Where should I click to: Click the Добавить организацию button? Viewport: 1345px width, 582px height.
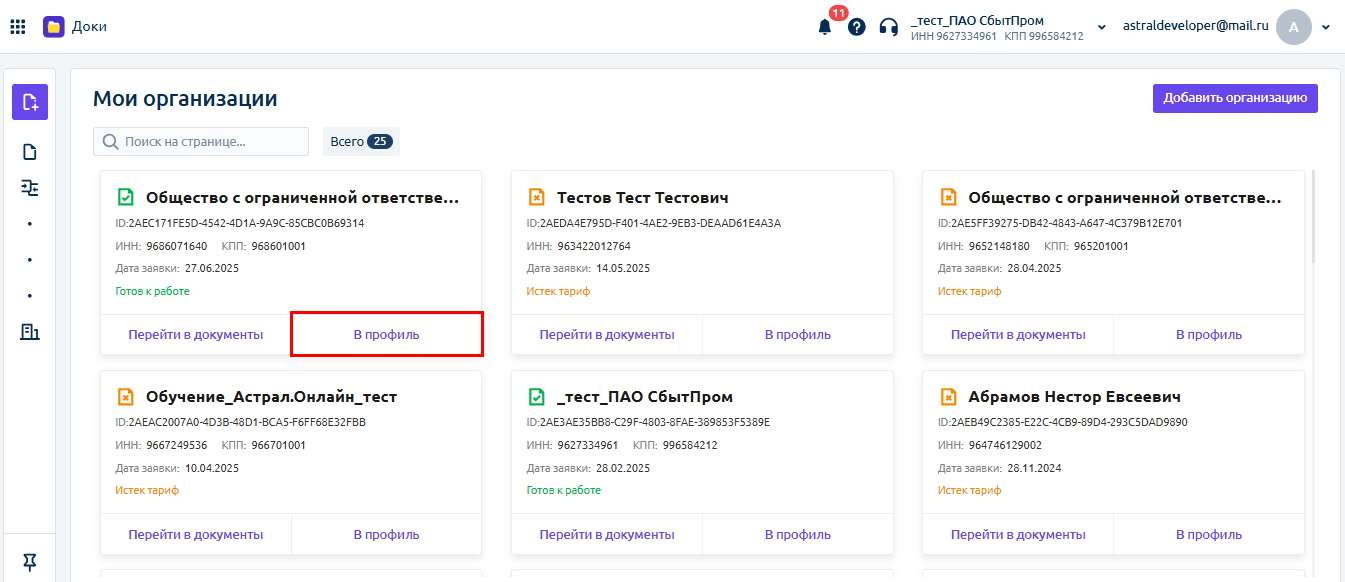pos(1235,98)
